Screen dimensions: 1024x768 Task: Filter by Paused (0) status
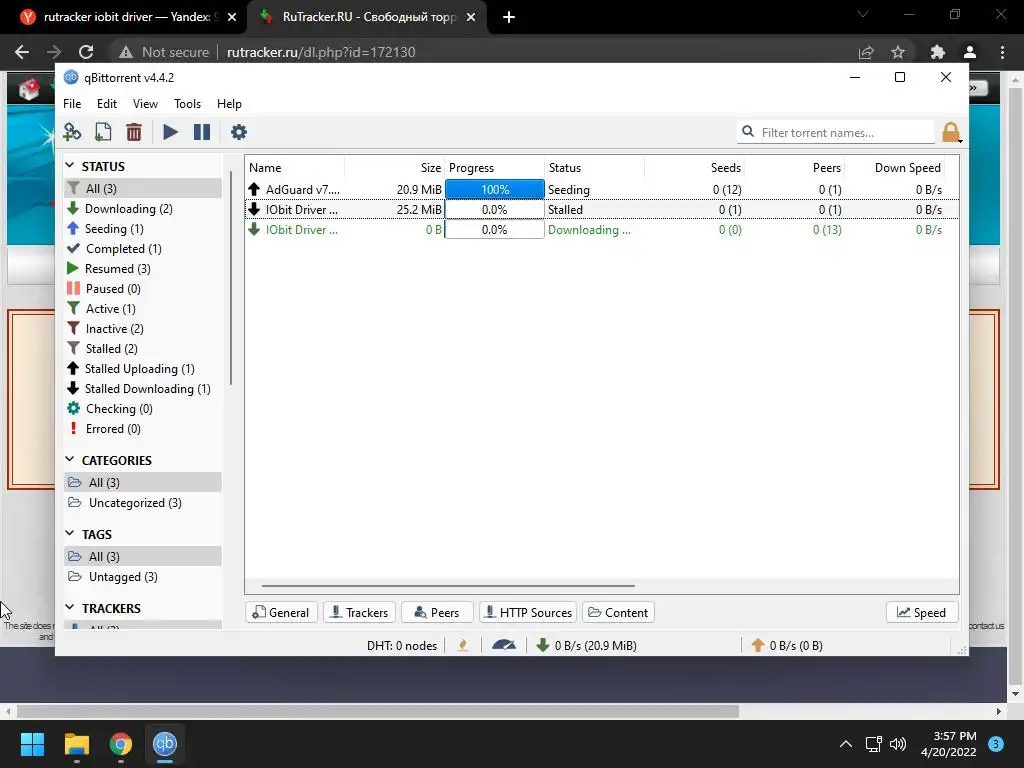tap(143, 289)
